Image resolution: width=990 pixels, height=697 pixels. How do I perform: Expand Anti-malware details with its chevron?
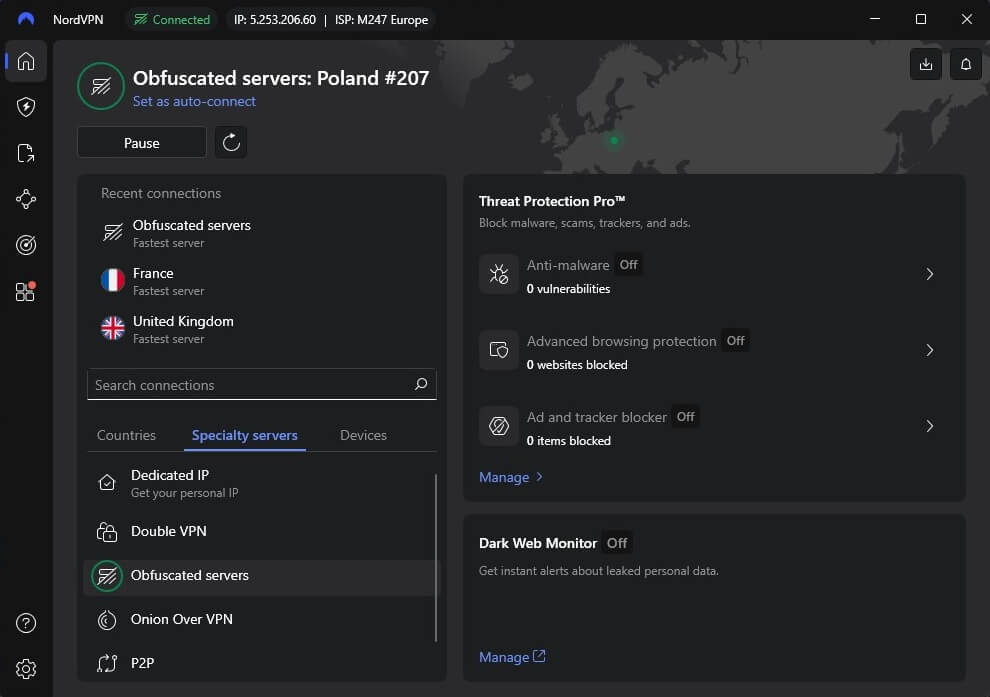tap(930, 274)
